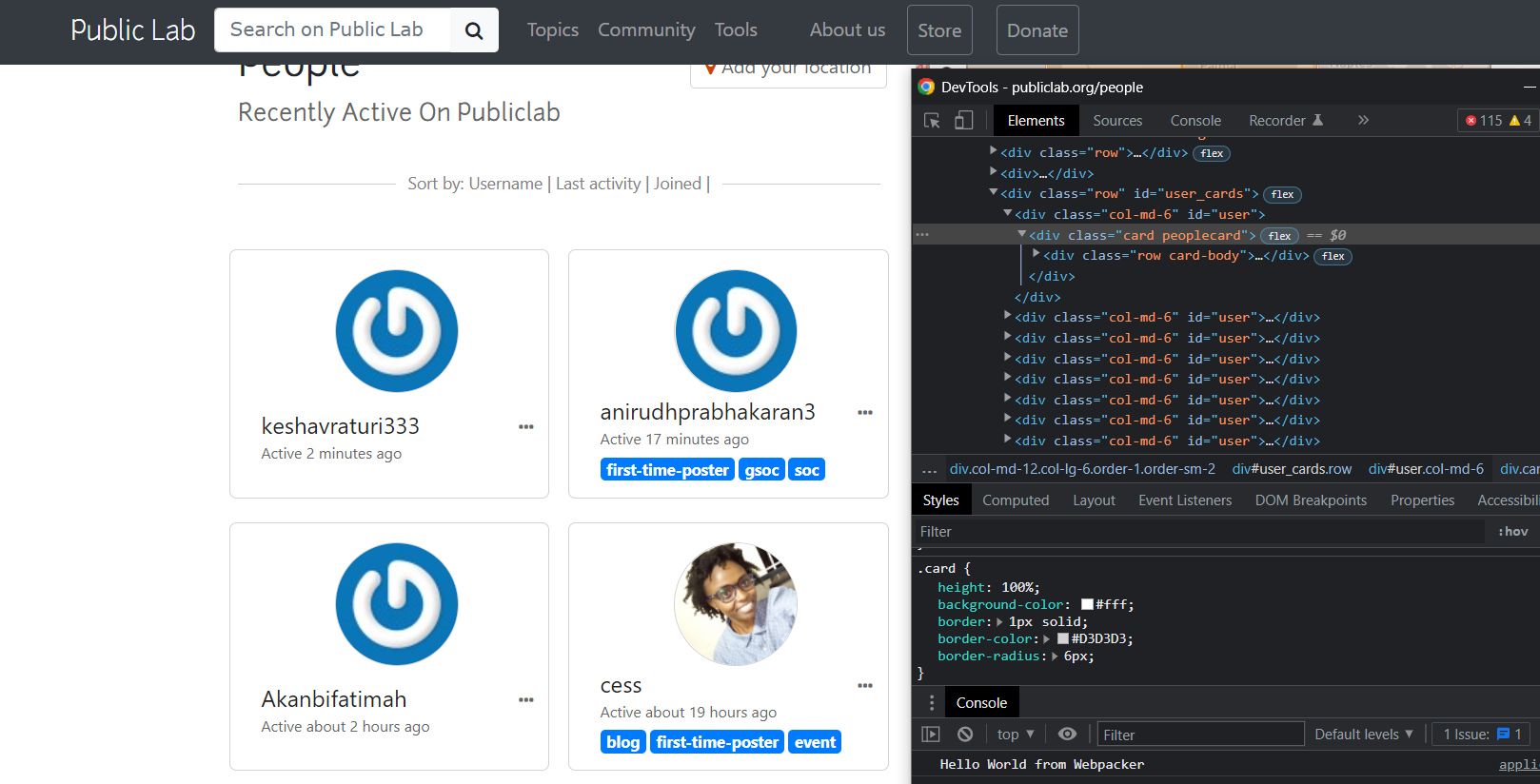Open anirudhprabhakaran3 card options ellipsis
1540x784 pixels.
click(865, 413)
